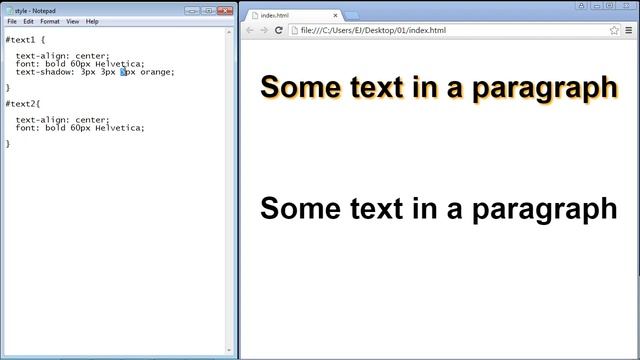
Task: Click the browser Forward arrow
Action: (x=264, y=30)
